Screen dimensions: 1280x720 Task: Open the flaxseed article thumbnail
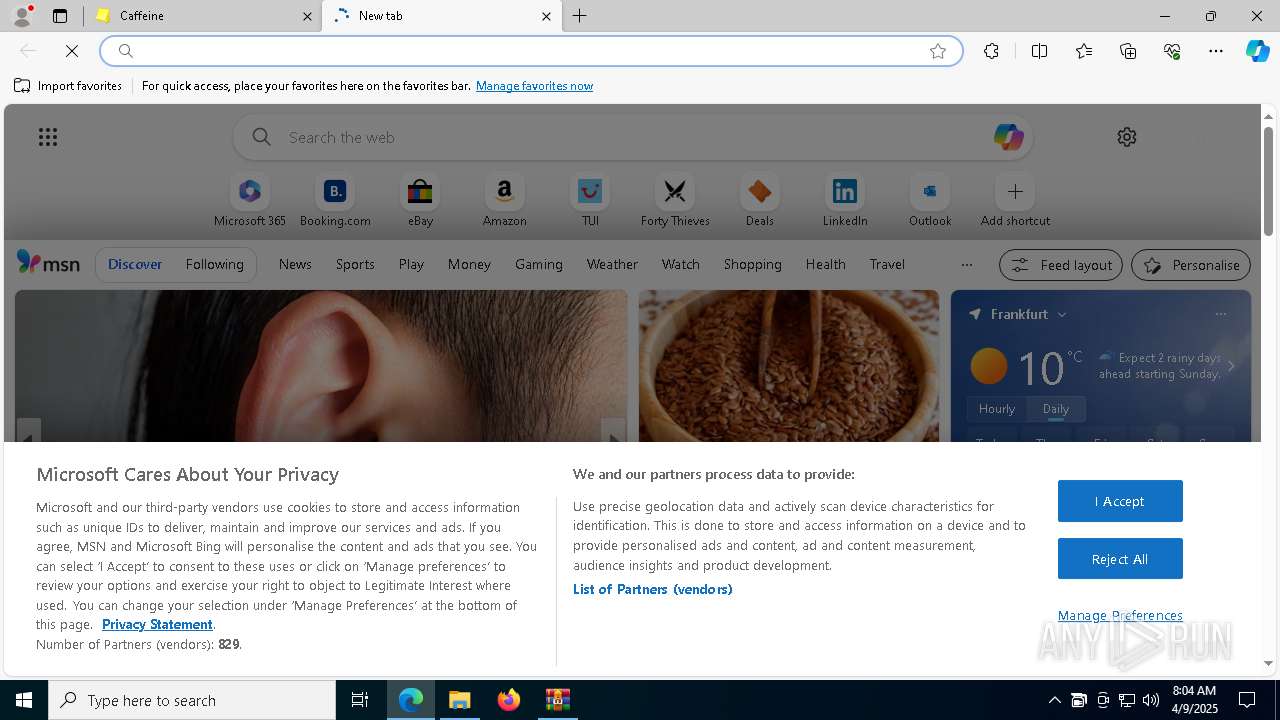coord(789,366)
